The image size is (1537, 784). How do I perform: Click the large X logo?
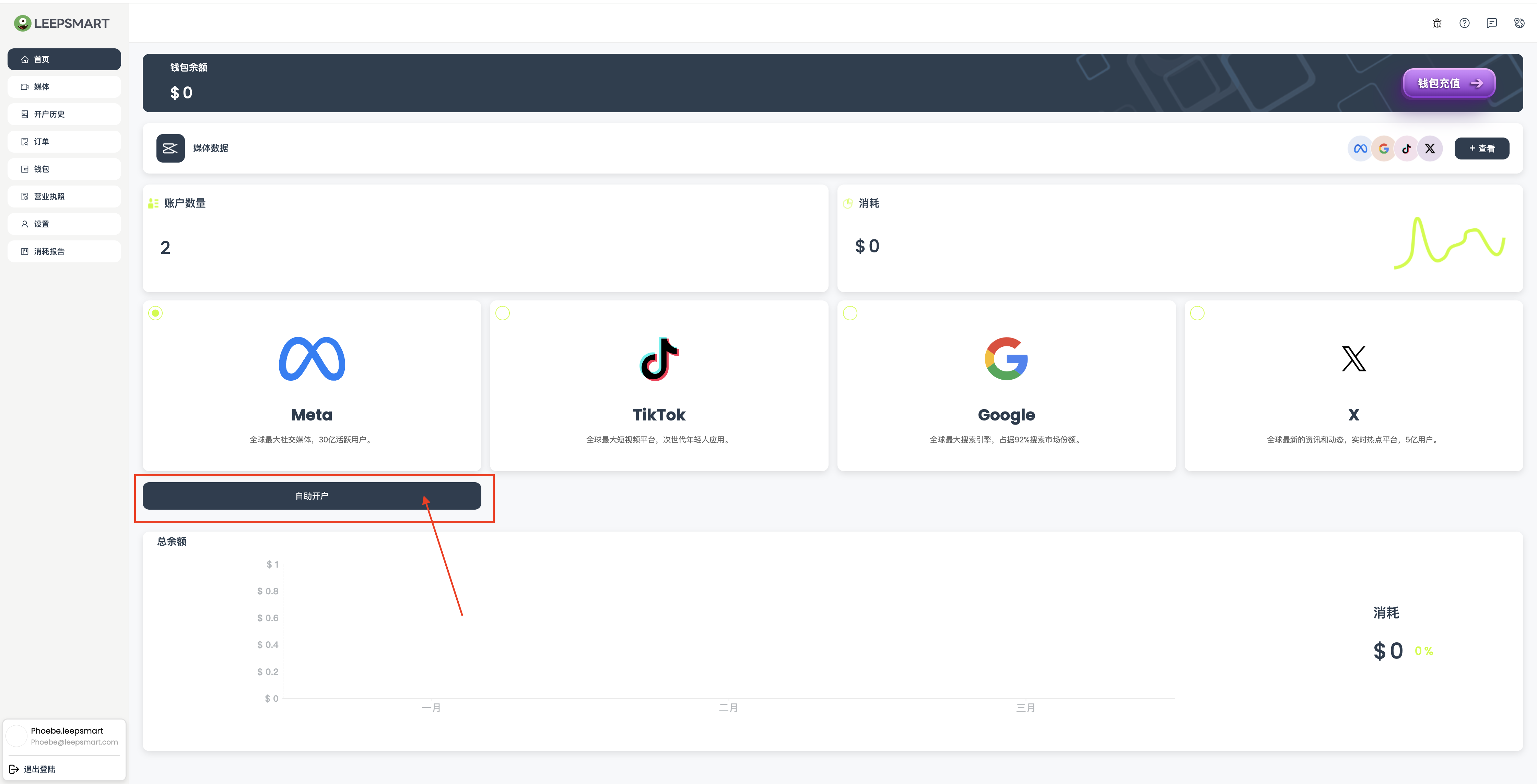pos(1354,359)
